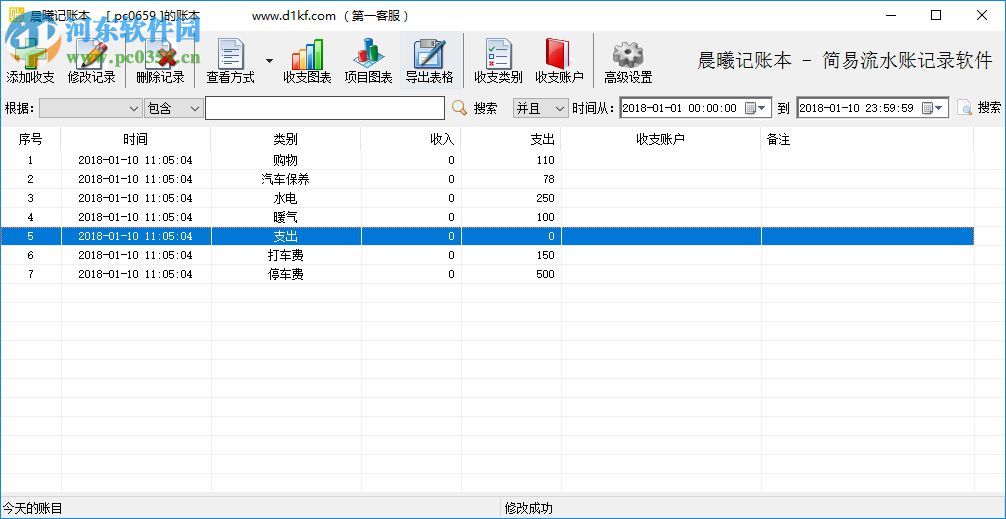The height and width of the screenshot is (519, 1006).
Task: Select the 水电 category cell
Action: [286, 198]
